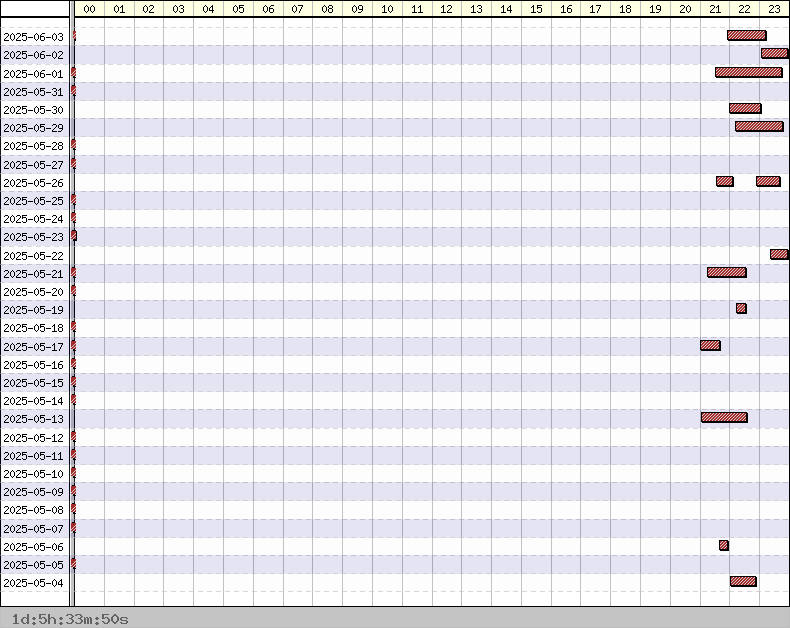Select the long 2025-06-01 evening bar
Image resolution: width=790 pixels, height=628 pixels.
(749, 73)
